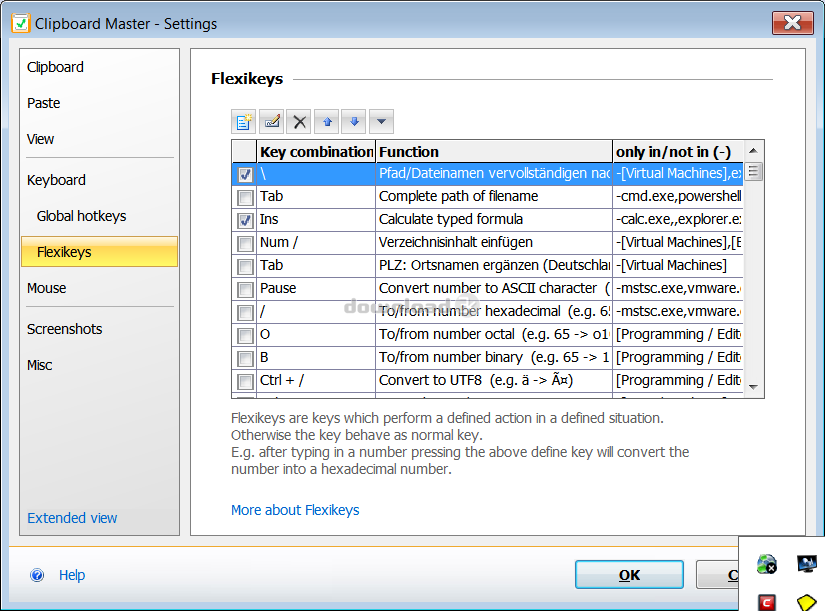
Task: Select the Calculate typed formula row
Action: click(487, 220)
